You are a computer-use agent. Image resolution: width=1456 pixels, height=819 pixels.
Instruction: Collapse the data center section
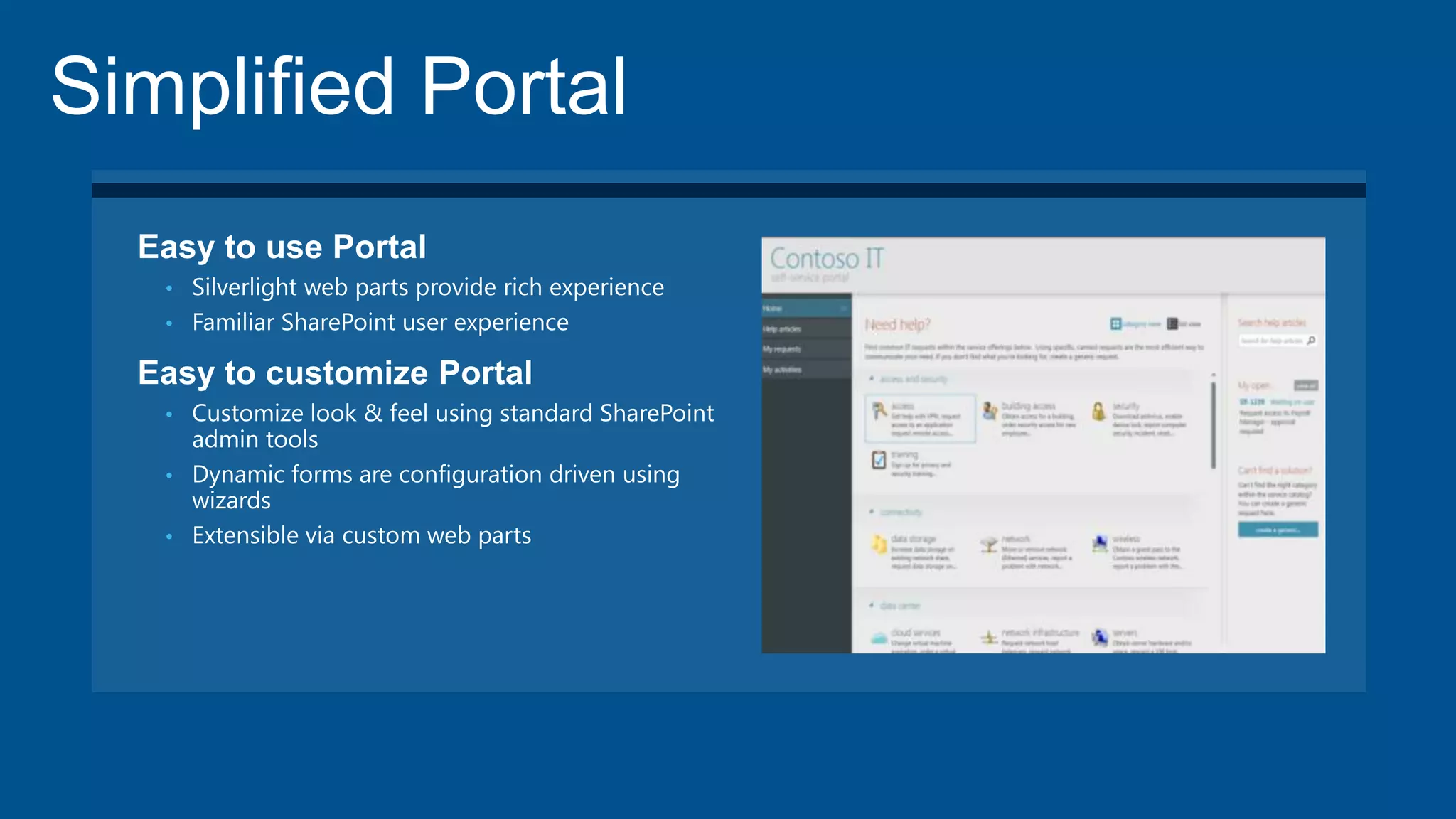(872, 606)
